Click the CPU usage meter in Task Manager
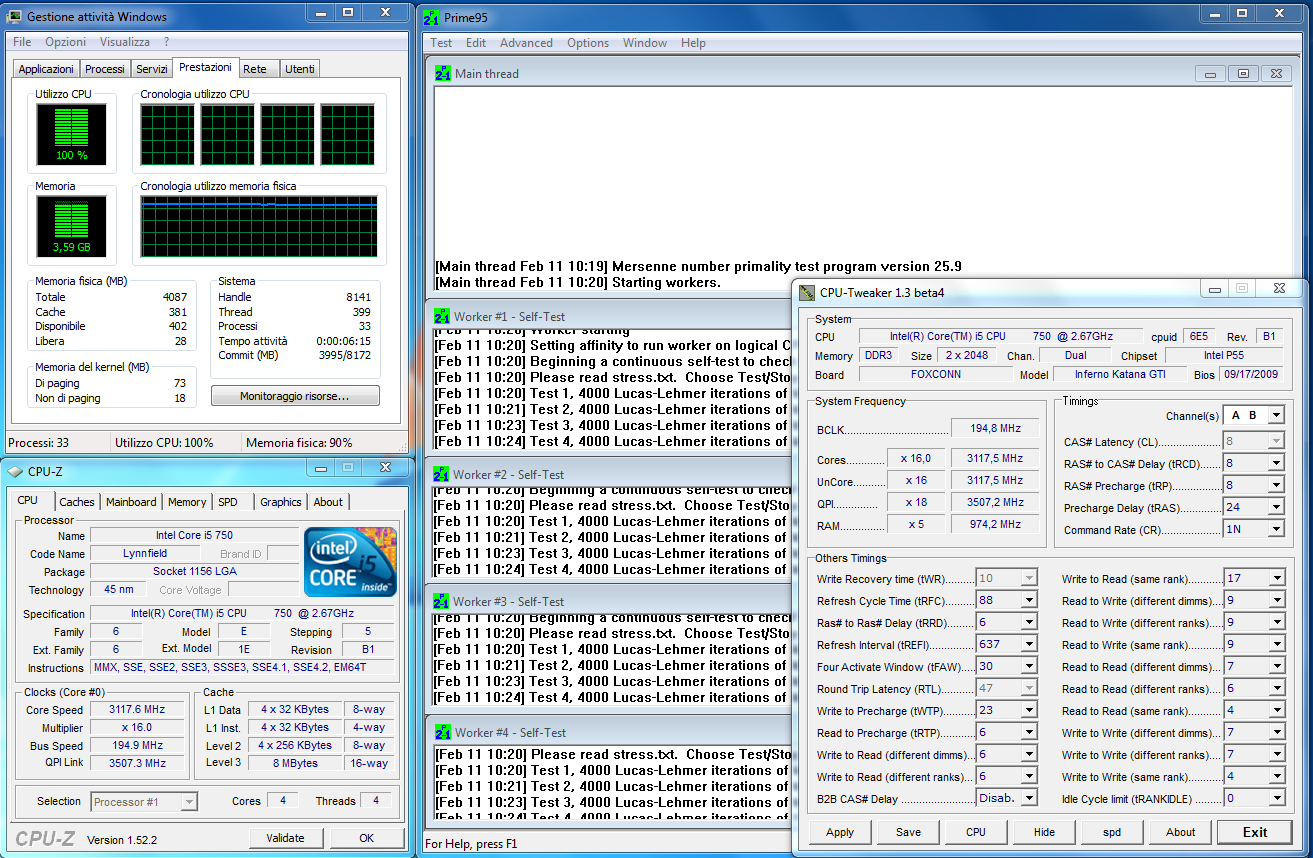The width and height of the screenshot is (1313, 858). (x=71, y=134)
